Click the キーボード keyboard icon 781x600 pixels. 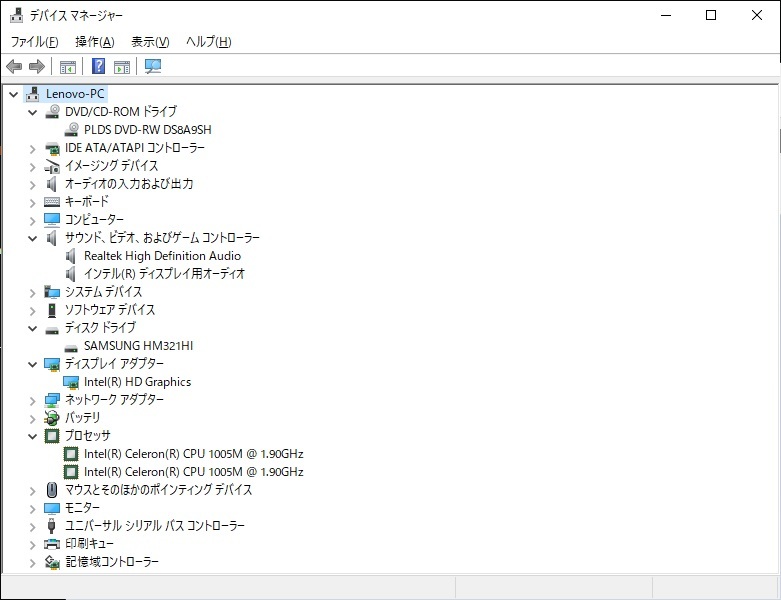point(52,202)
